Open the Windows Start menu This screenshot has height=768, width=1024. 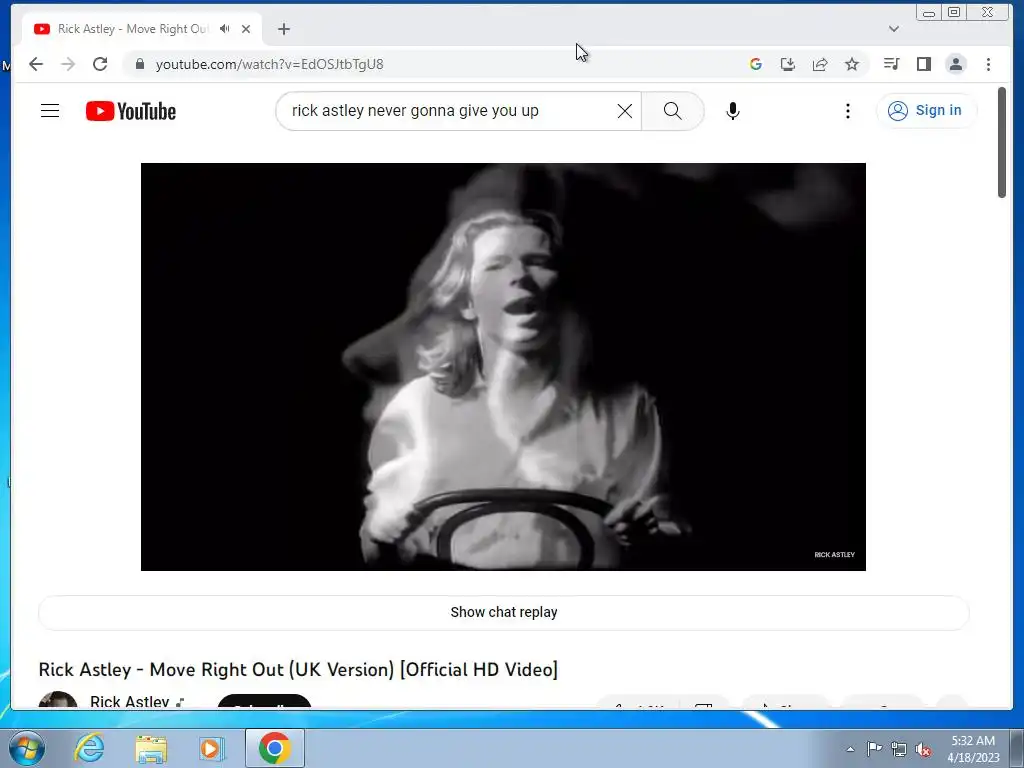point(26,748)
